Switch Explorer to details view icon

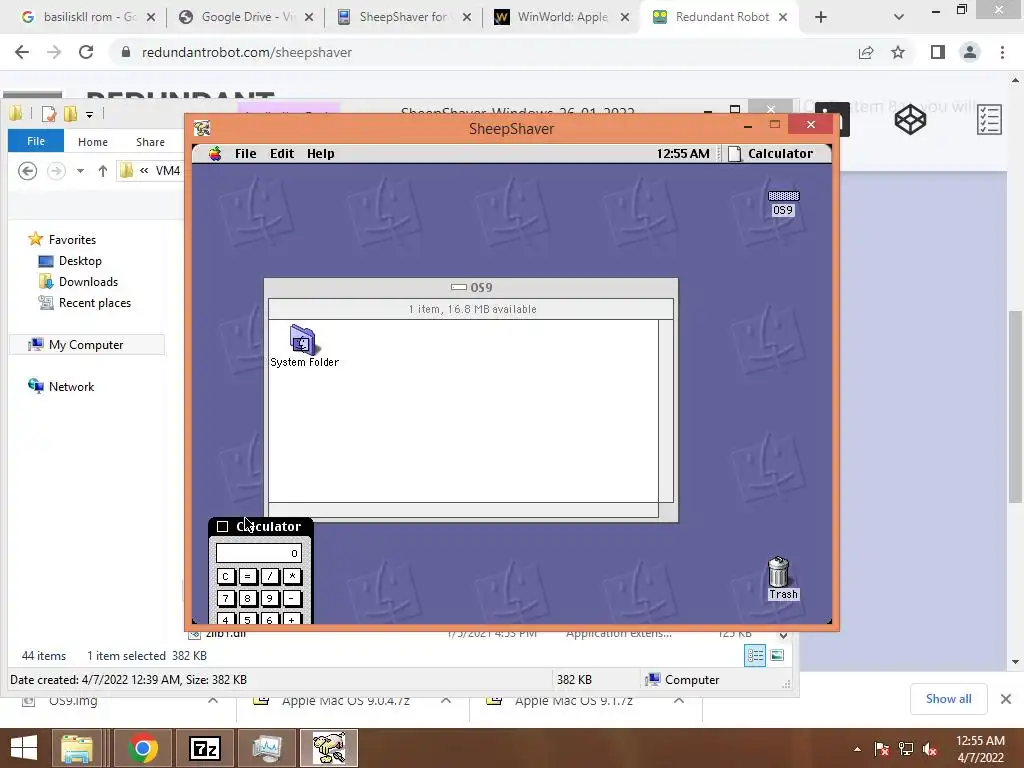coord(756,656)
